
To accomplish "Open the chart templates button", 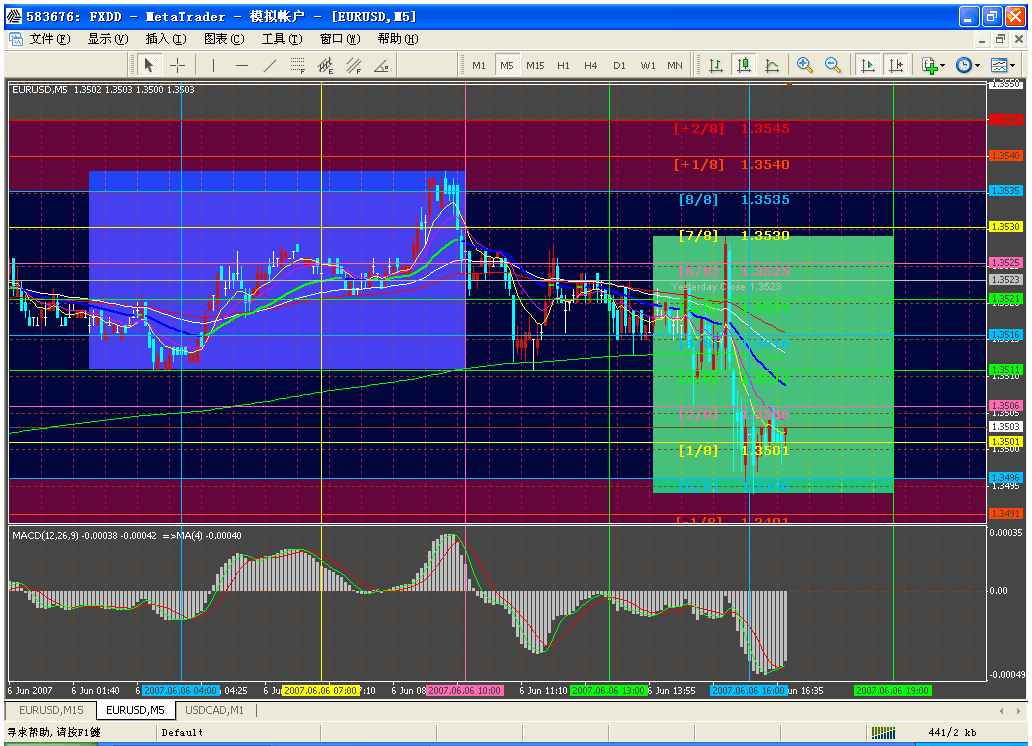I will point(998,65).
